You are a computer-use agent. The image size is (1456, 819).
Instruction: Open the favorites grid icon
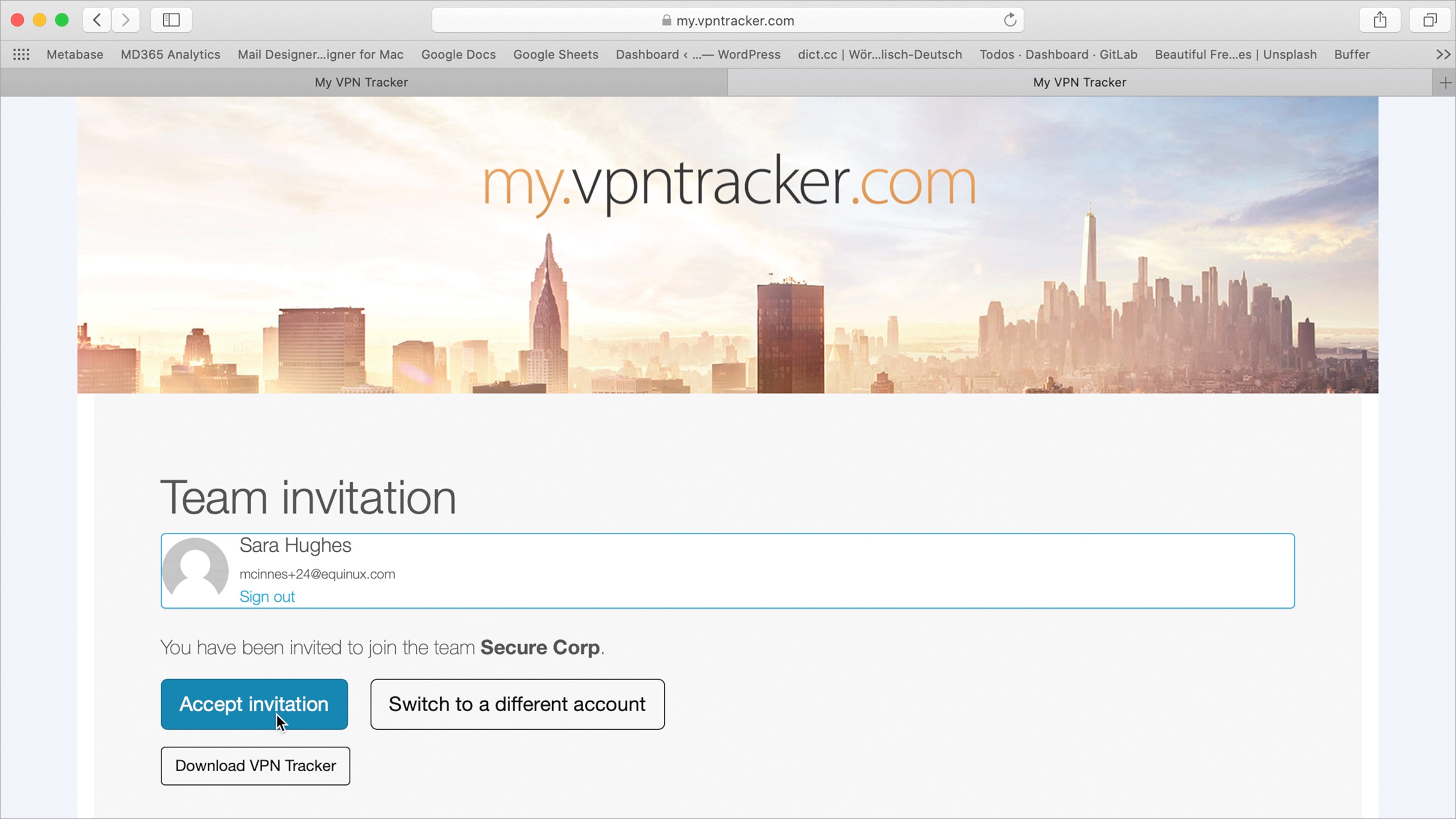21,55
